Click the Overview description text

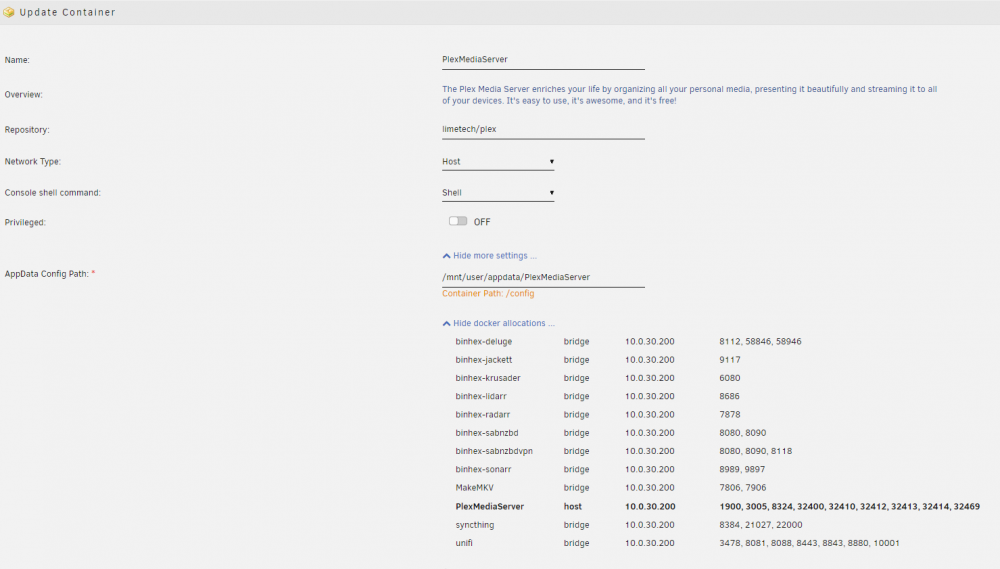[x=689, y=95]
